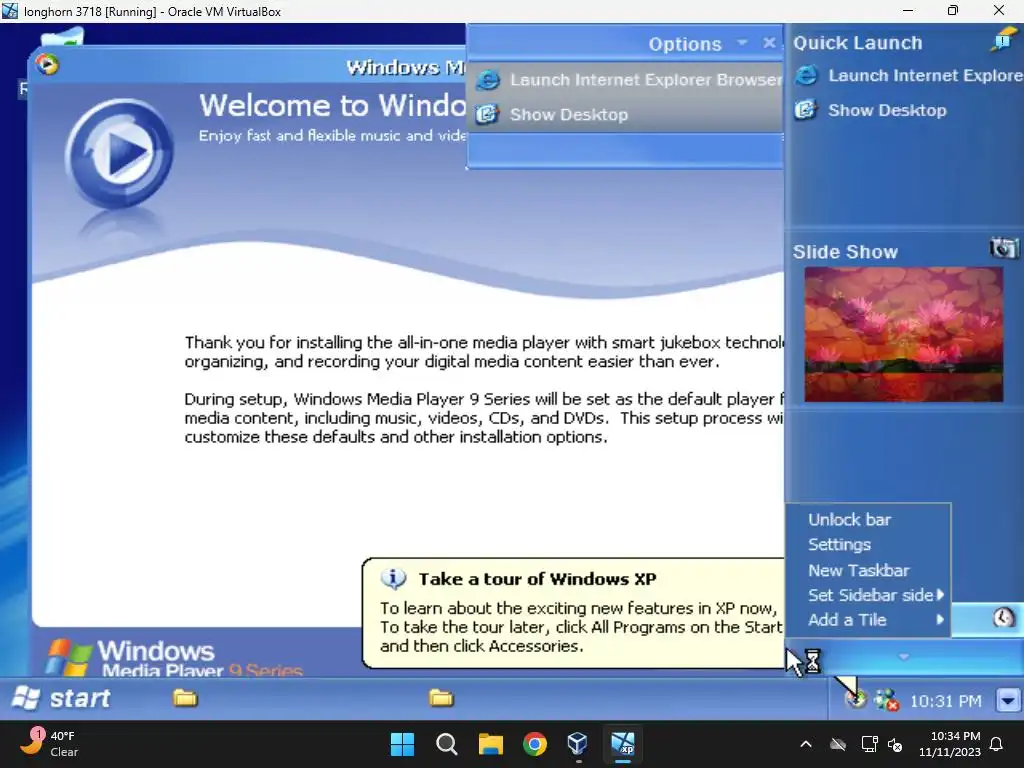Click Launch Internet Explorer text in the sidebar

[x=925, y=76]
